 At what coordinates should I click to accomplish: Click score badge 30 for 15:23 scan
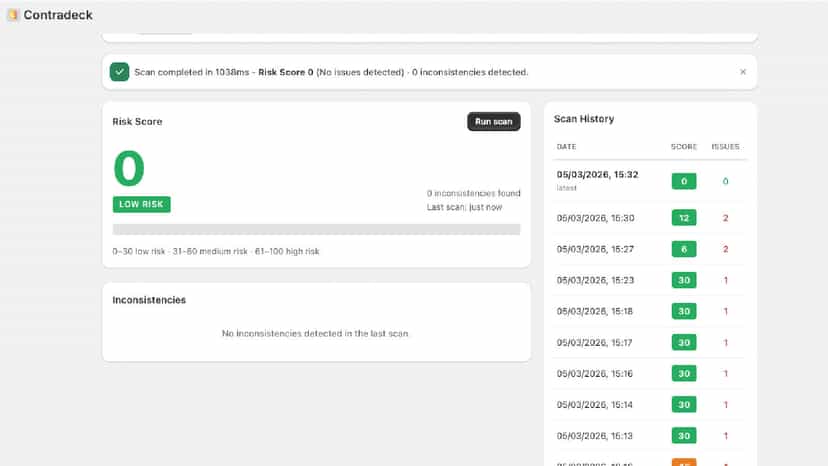tap(684, 280)
